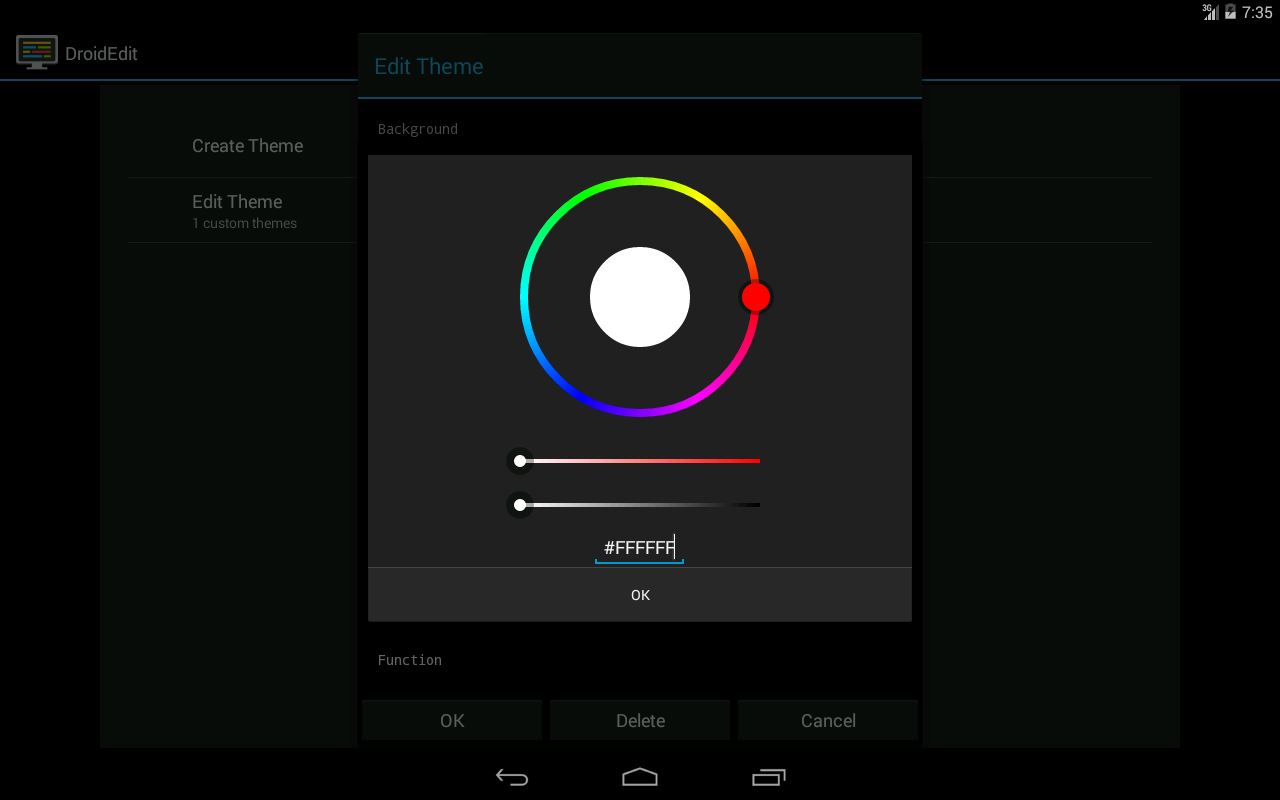This screenshot has height=800, width=1280.
Task: Click the red hue selector knob
Action: (x=756, y=297)
